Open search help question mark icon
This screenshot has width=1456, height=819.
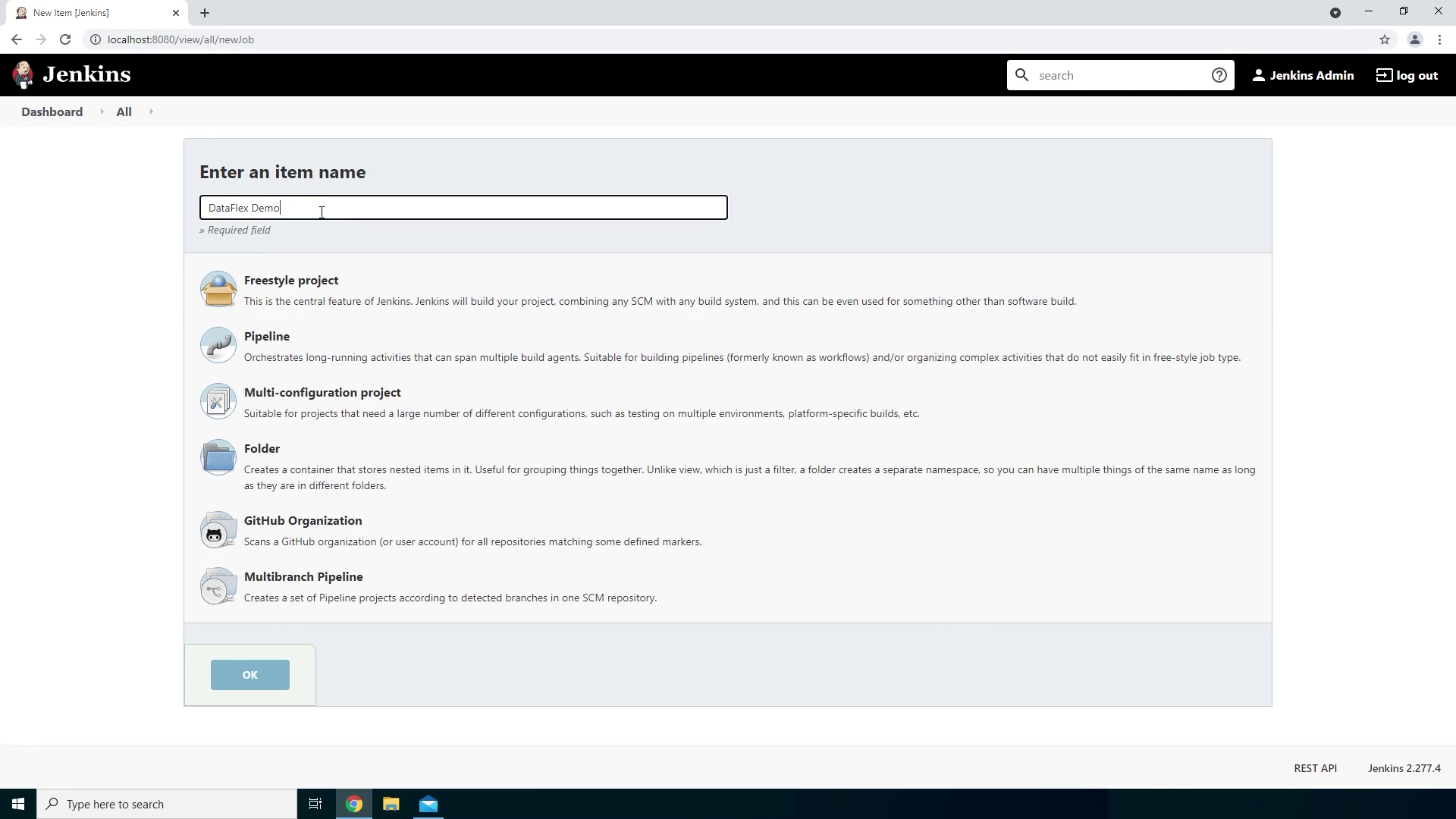1219,75
